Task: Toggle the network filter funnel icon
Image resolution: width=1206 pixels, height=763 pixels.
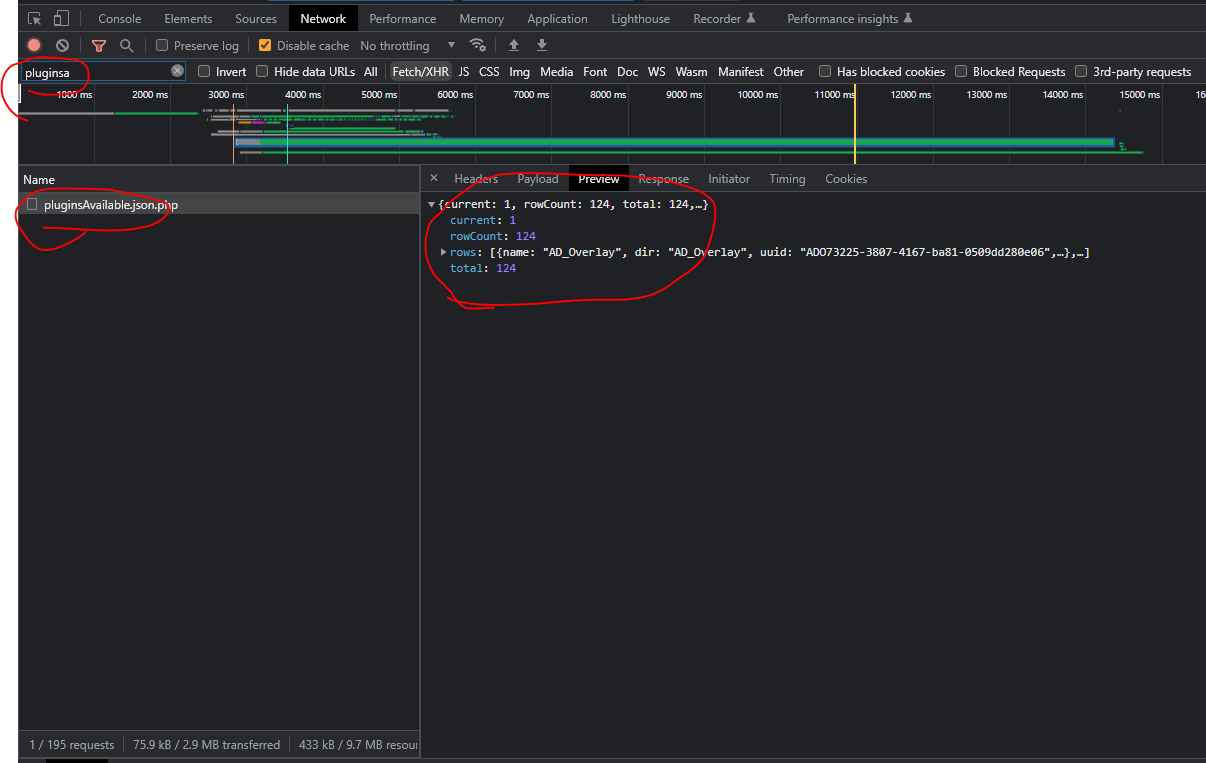Action: click(99, 45)
